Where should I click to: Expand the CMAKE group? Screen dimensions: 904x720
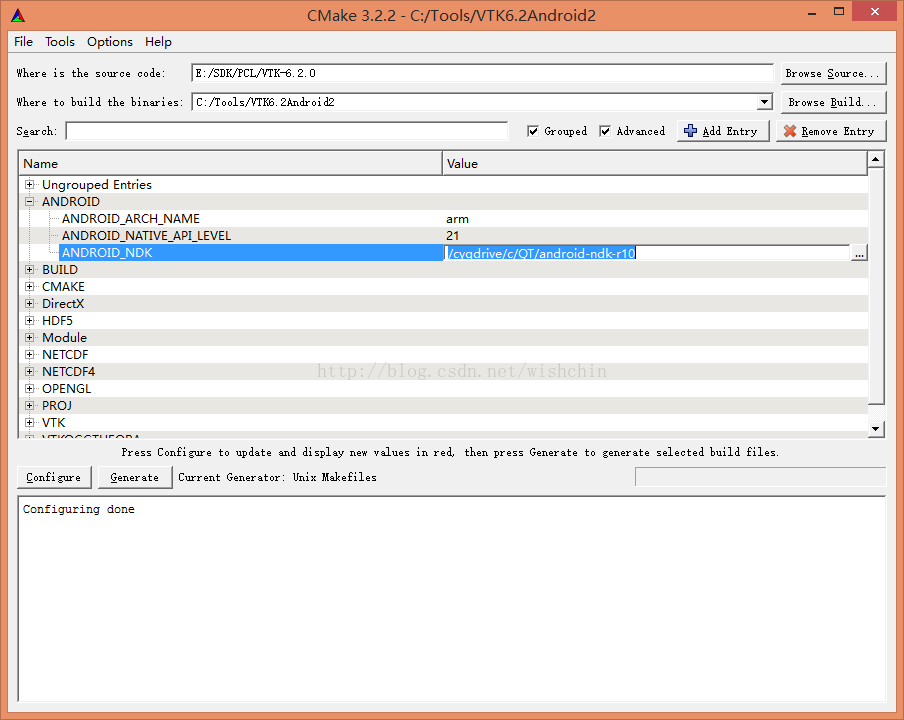[x=29, y=287]
